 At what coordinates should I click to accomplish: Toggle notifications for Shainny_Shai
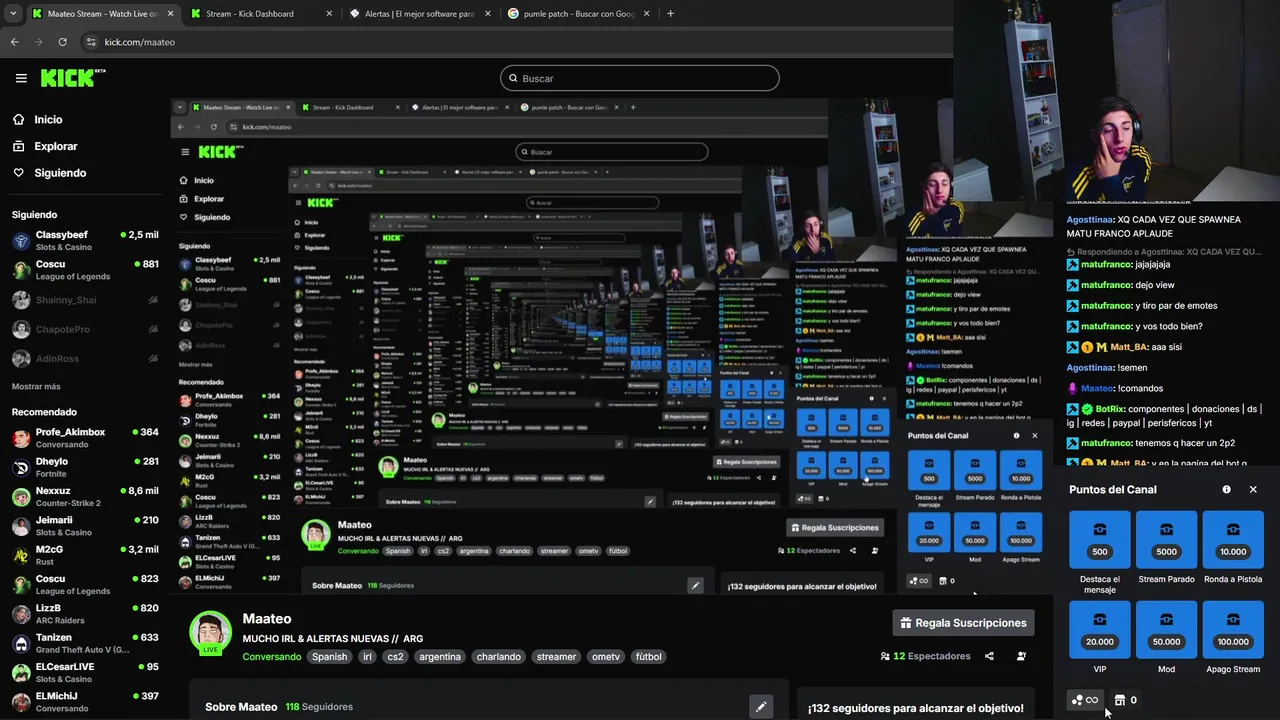[153, 300]
